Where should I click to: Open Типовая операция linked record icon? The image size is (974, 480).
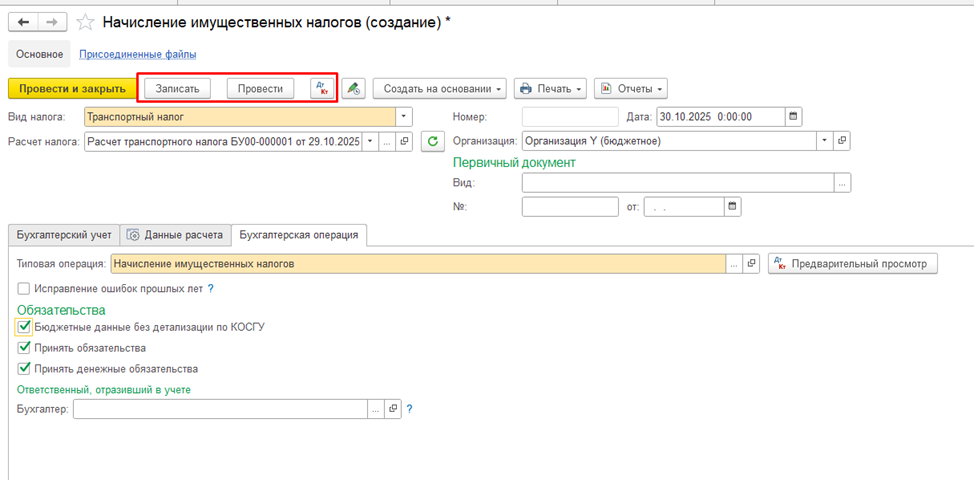click(x=751, y=264)
